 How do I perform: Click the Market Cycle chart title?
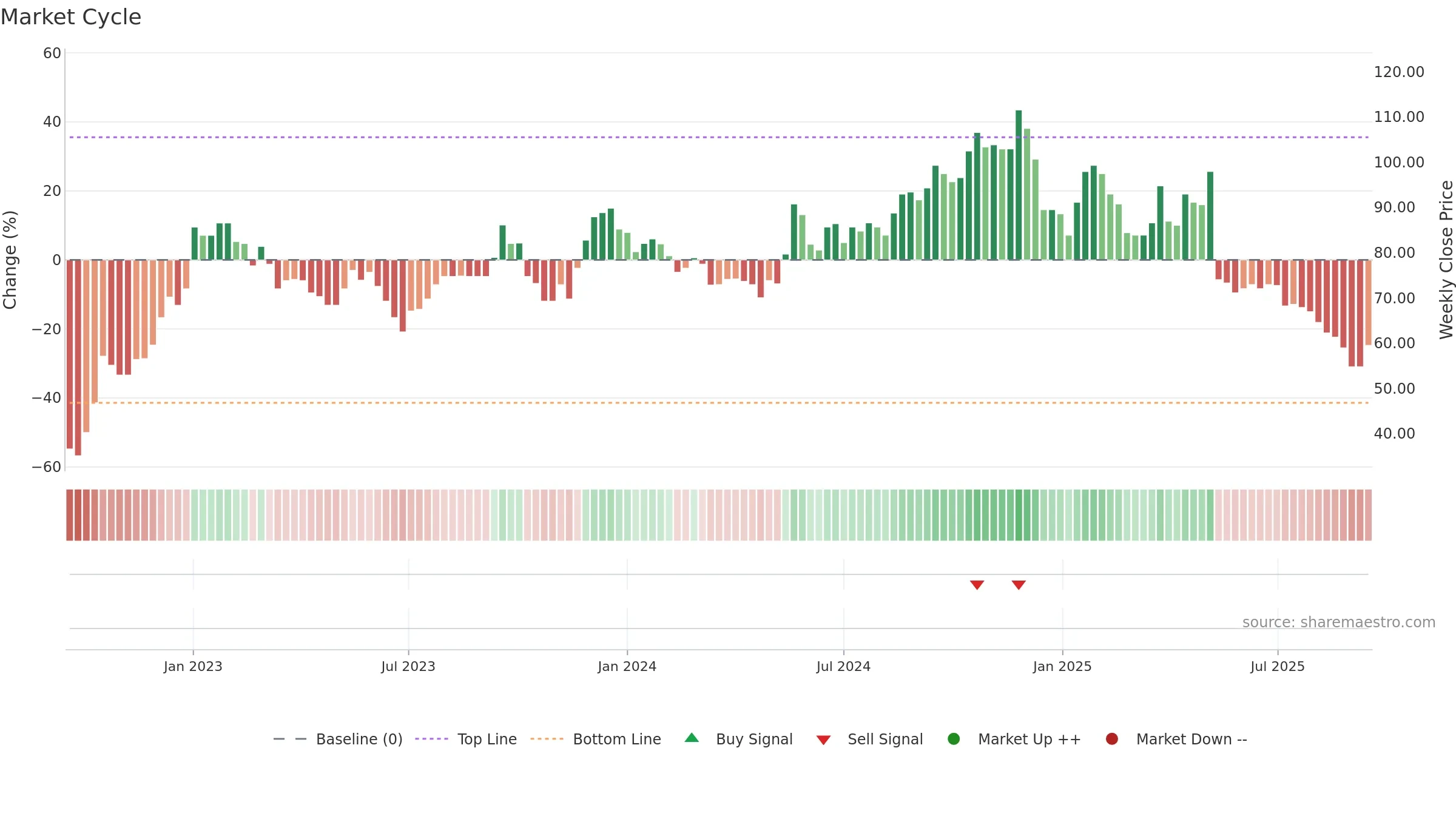click(x=71, y=17)
